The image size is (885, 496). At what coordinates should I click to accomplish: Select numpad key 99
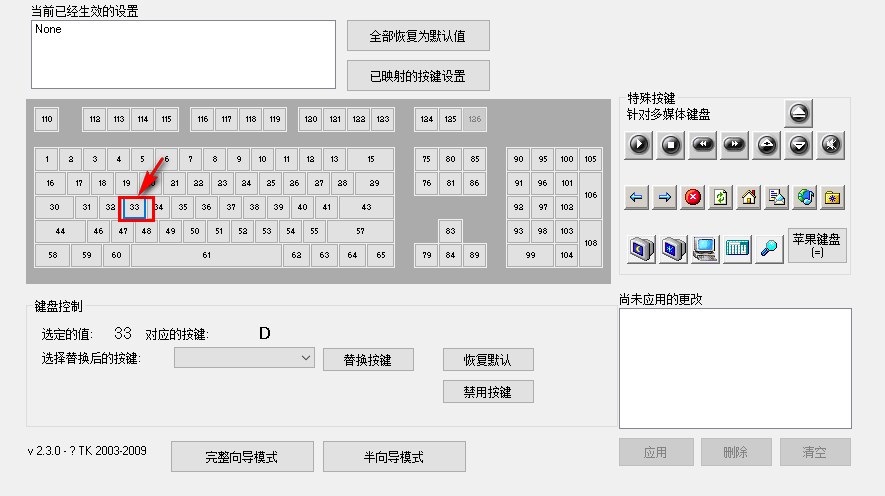[x=531, y=255]
